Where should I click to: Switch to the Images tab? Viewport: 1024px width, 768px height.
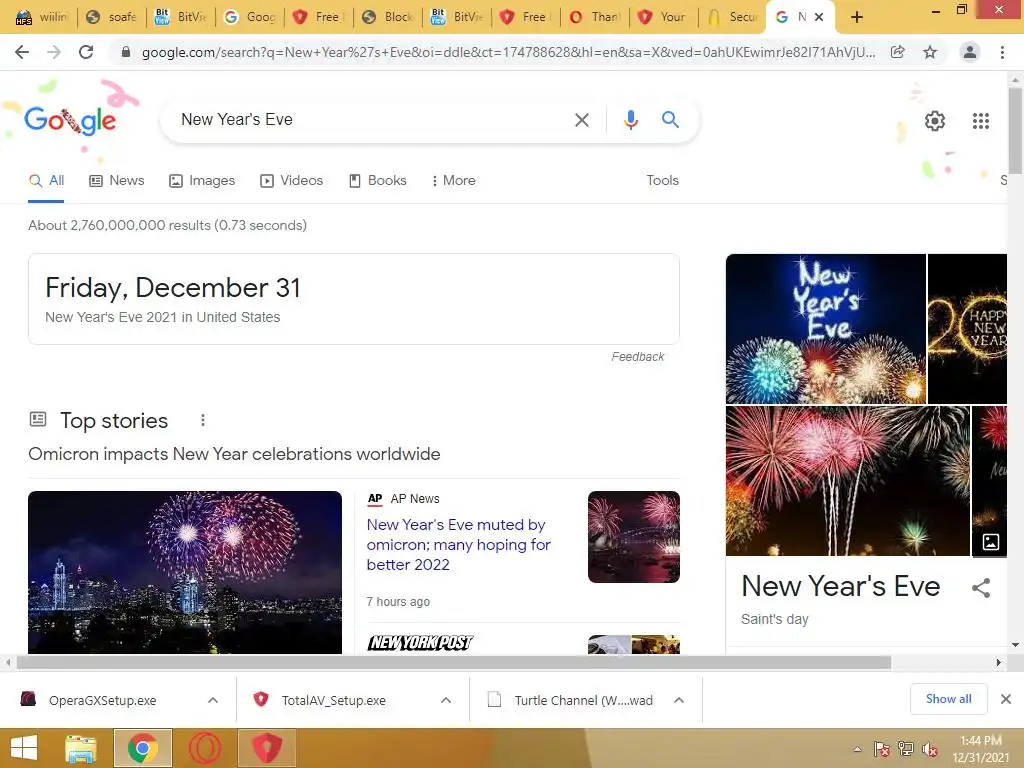point(202,180)
